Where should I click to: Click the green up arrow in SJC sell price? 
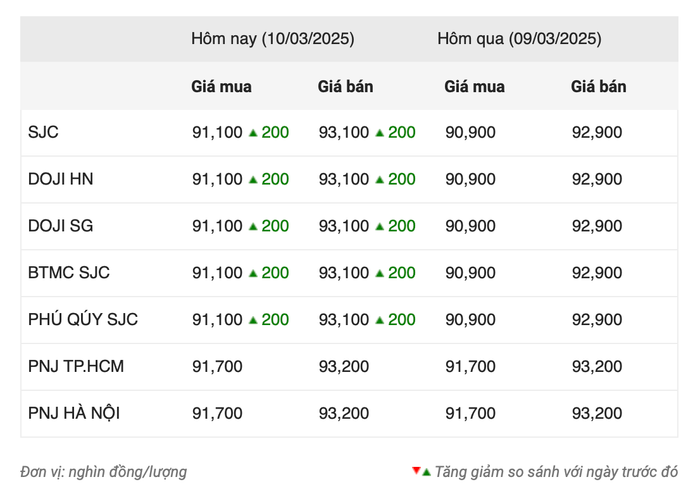point(380,132)
